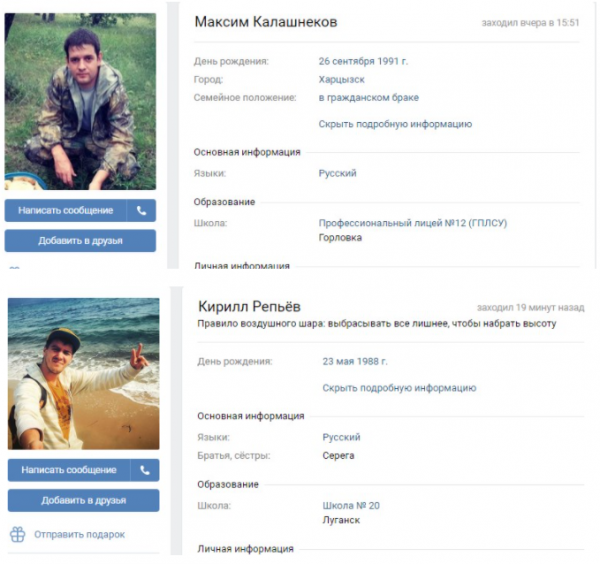Click the birthday link 23 мая 1988 г.
Viewport: 600px width, 564px height.
click(355, 362)
